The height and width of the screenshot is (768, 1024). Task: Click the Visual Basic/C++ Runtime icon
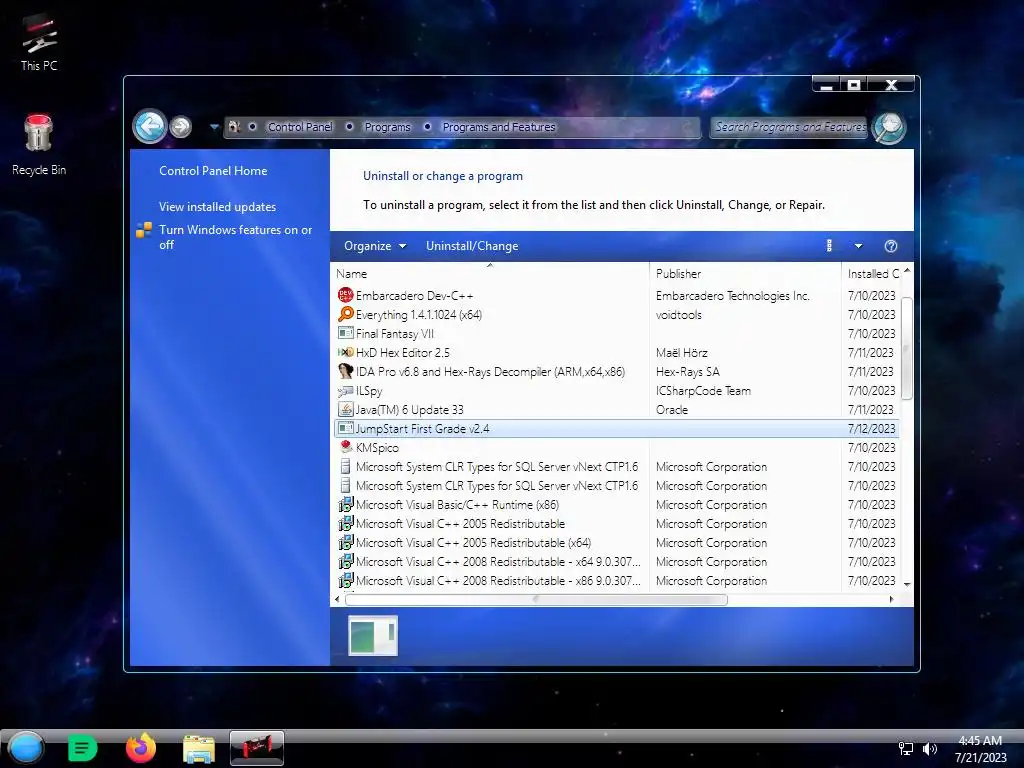345,504
